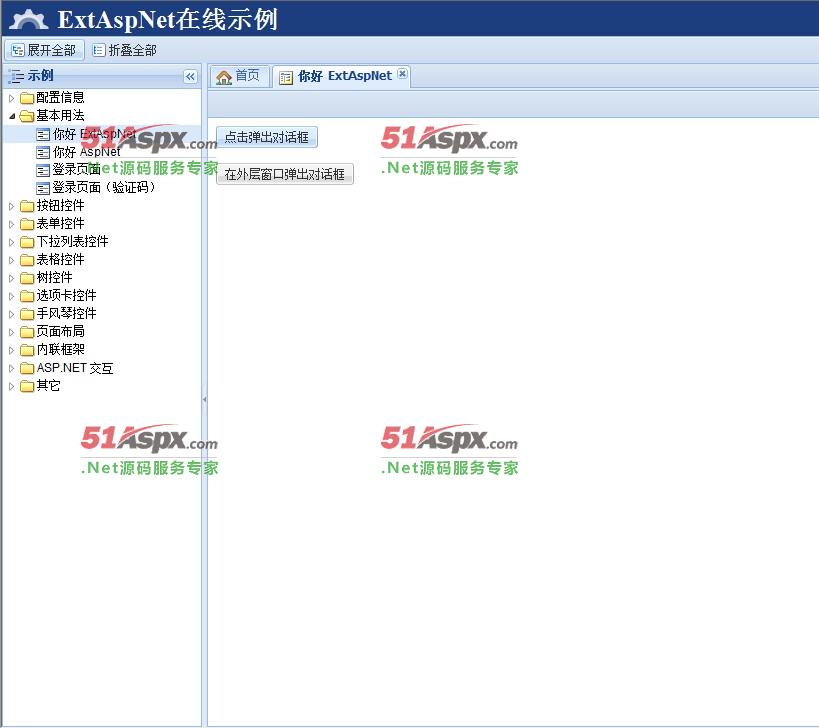Viewport: 819px width, 728px height.
Task: Select the 你好 ExtAspNet tab
Action: pos(342,76)
